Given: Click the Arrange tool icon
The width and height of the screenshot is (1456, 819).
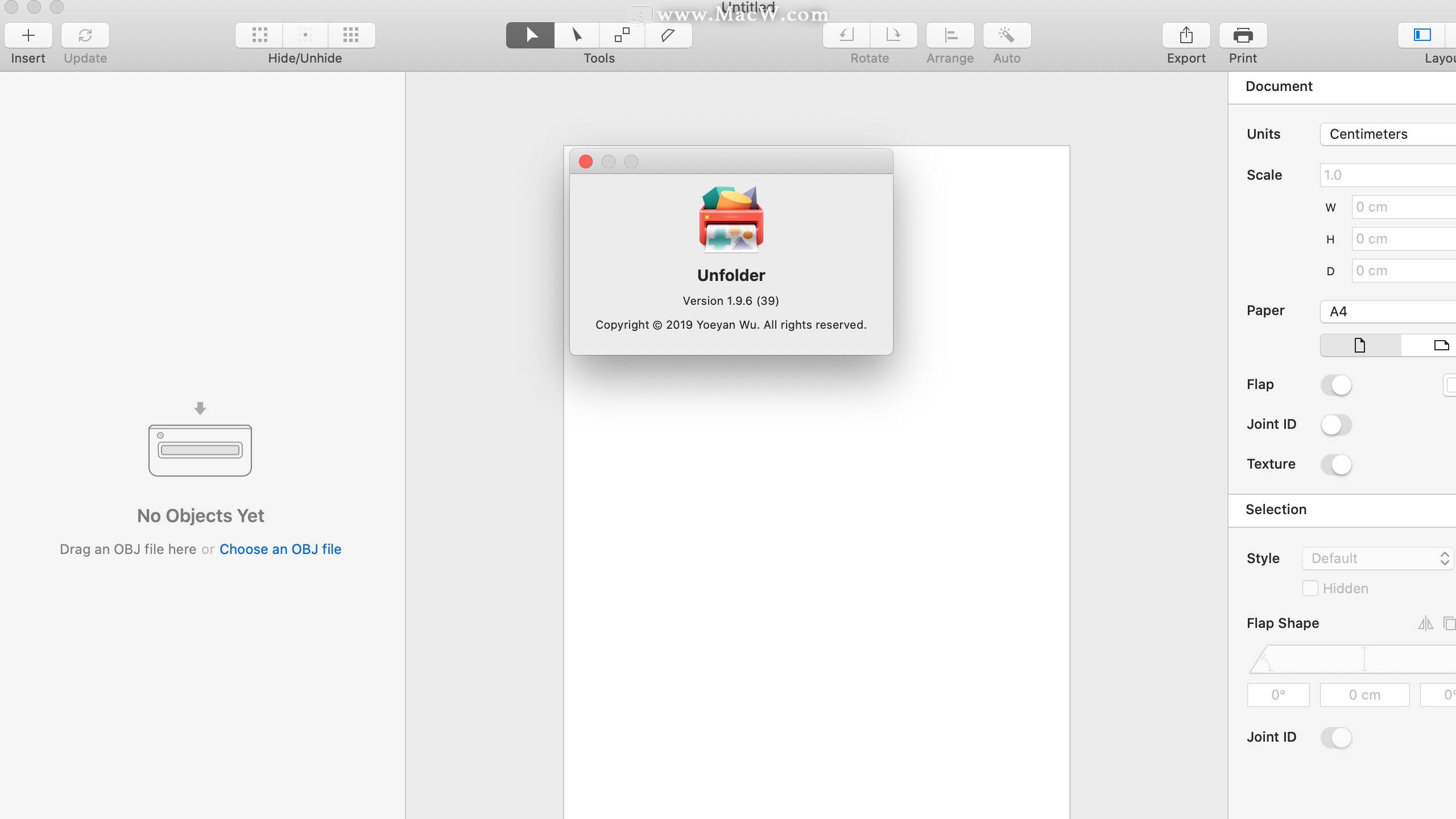Looking at the screenshot, I should [949, 35].
